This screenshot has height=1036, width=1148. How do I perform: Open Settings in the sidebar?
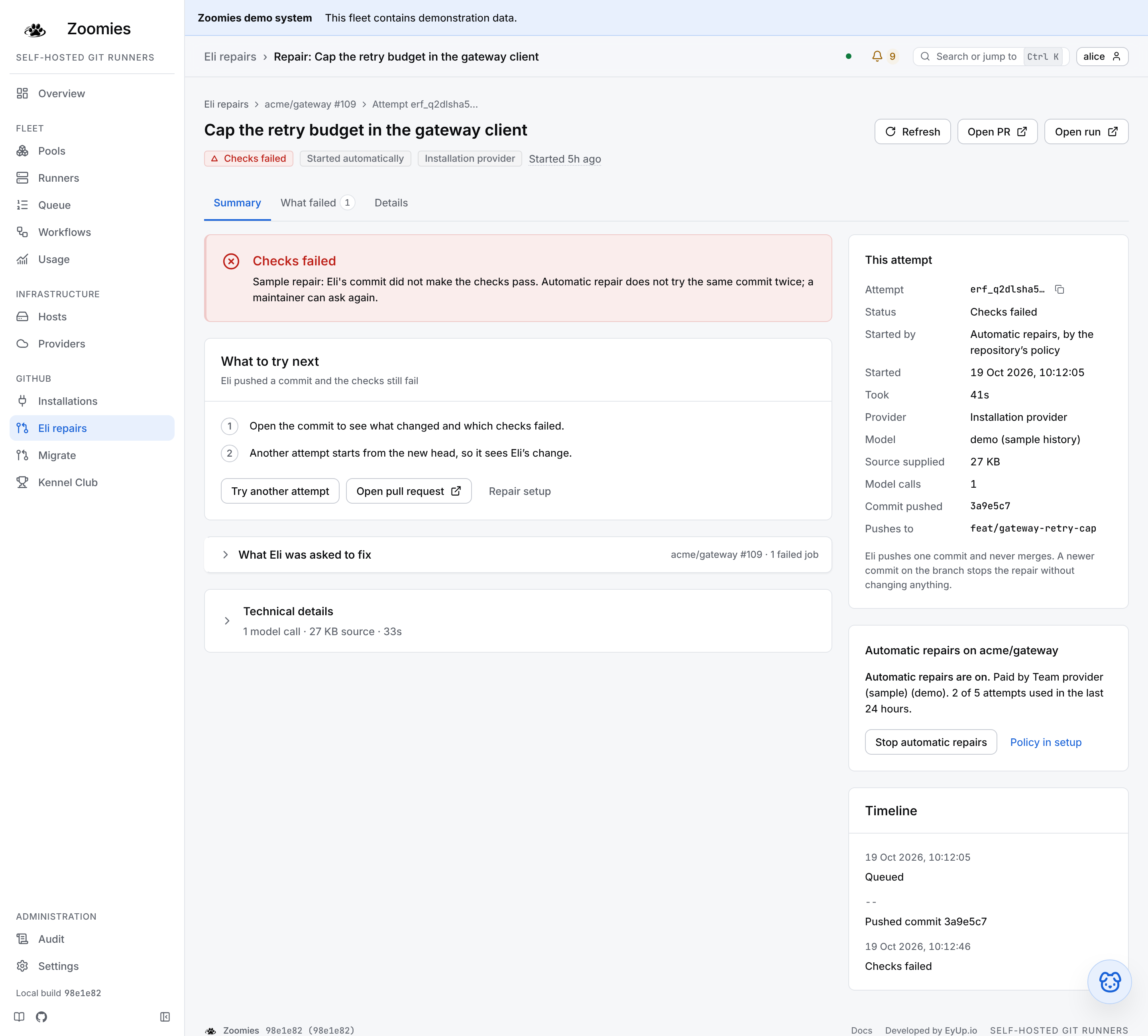(92, 966)
